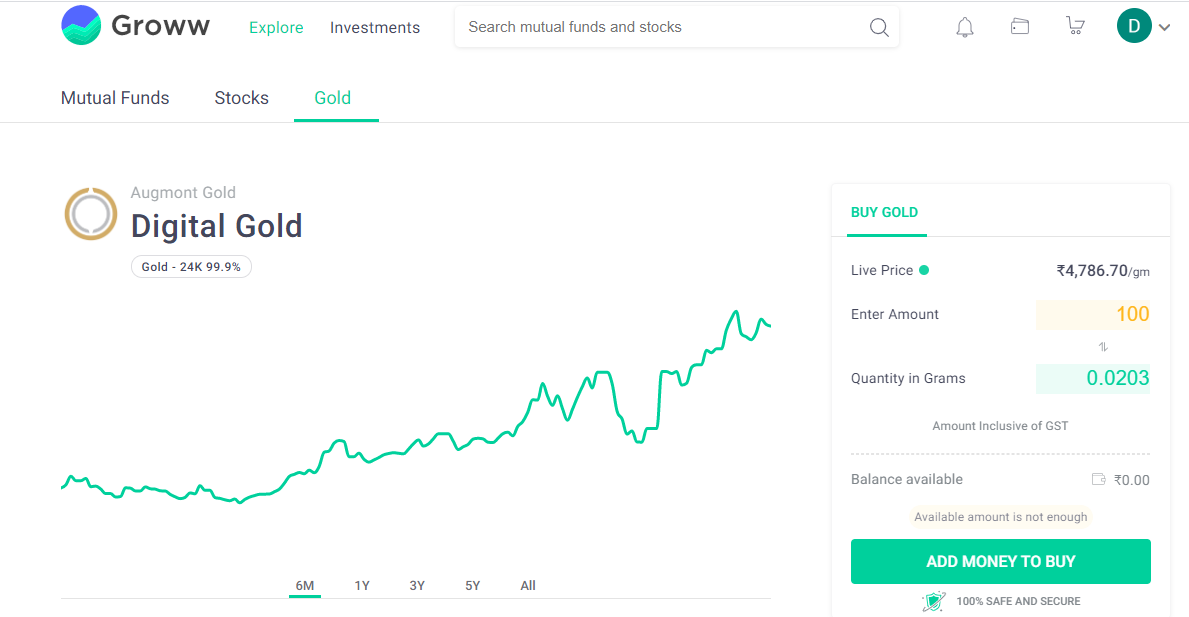Open the notifications bell icon
Screen dimensions: 1189x617
(x=965, y=27)
